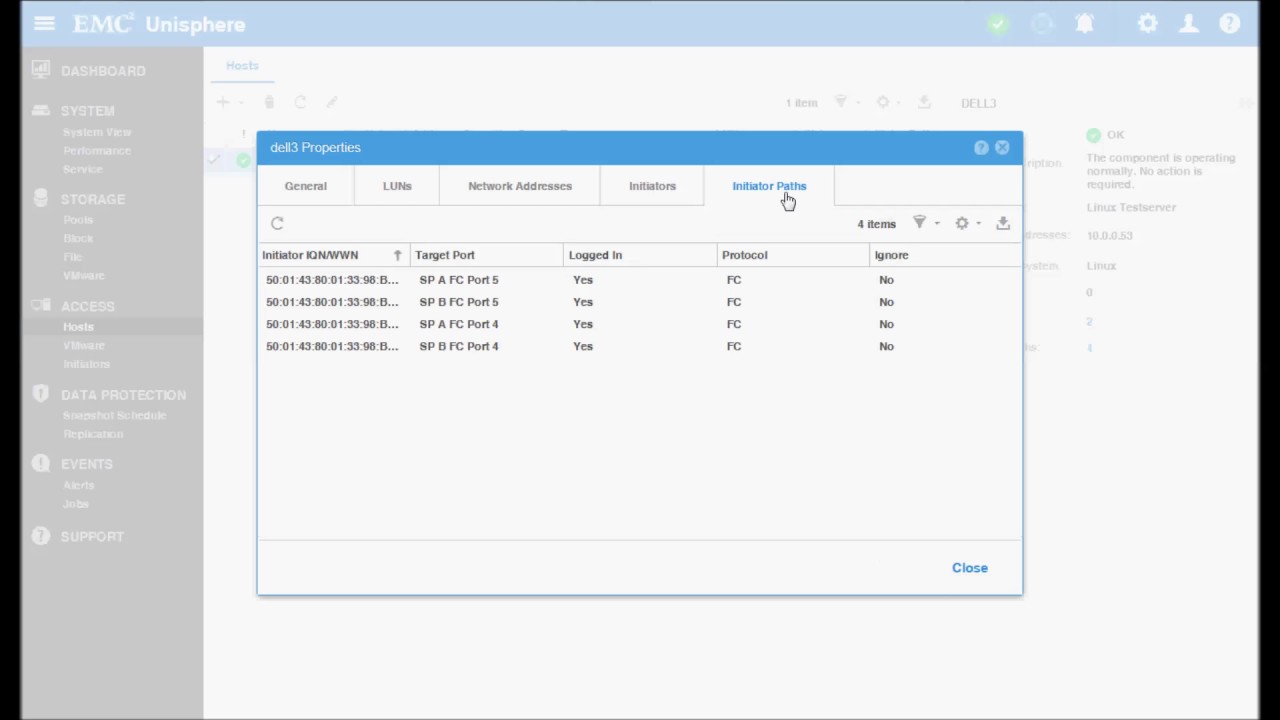Open the System section in sidebar
Image resolution: width=1280 pixels, height=720 pixels.
[x=87, y=111]
